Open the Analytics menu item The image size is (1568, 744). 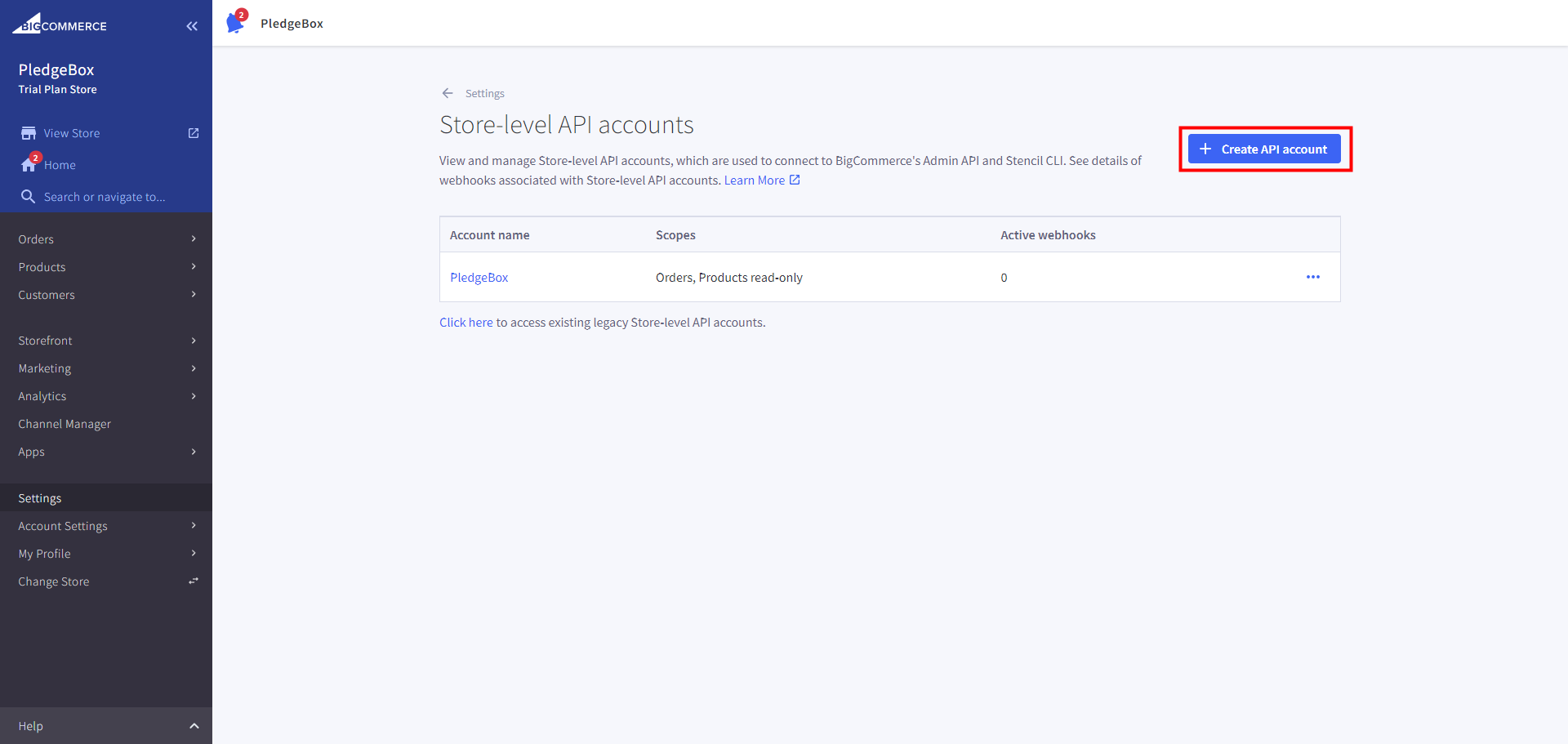tap(42, 396)
